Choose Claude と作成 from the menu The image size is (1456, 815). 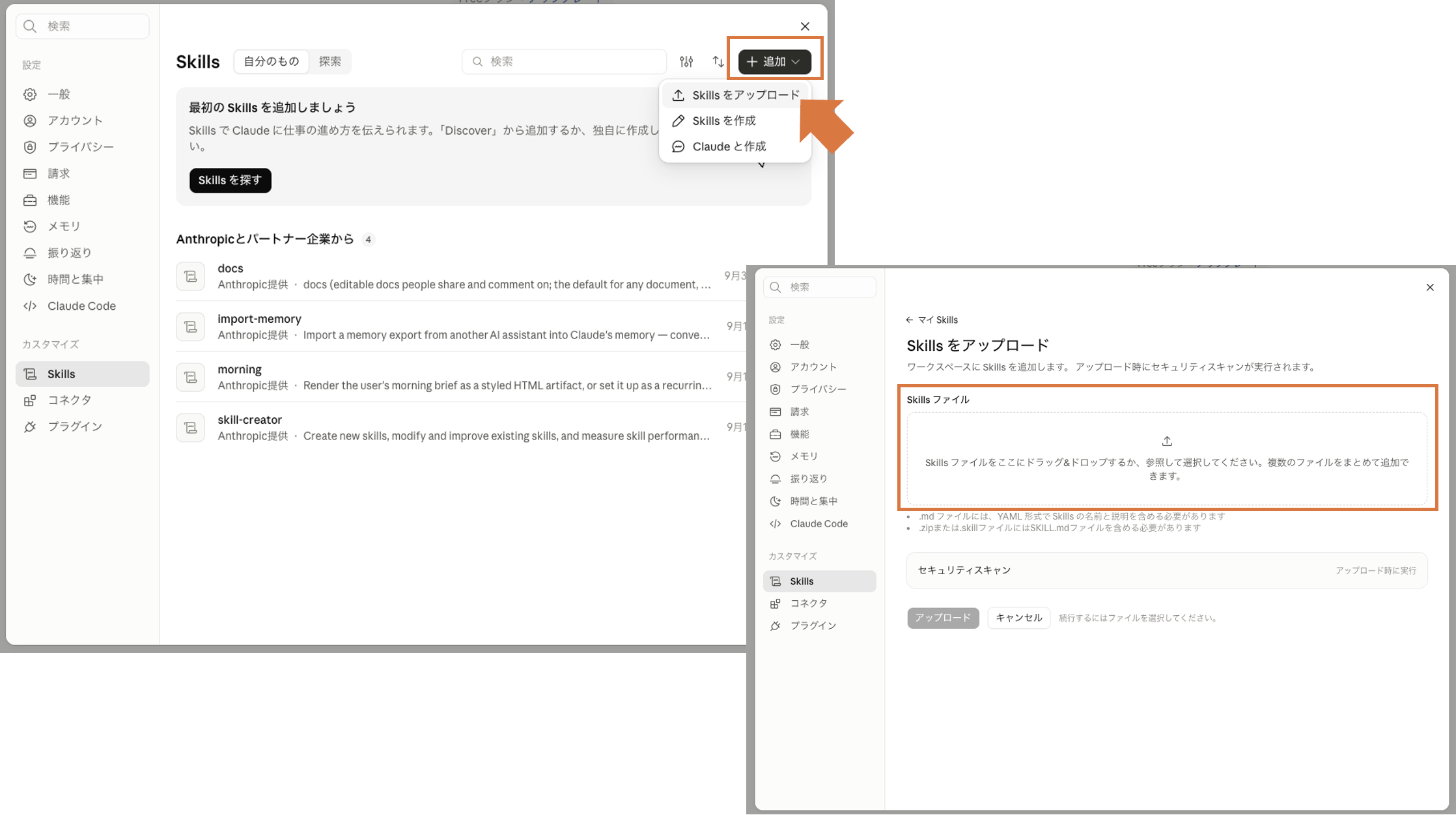pyautogui.click(x=736, y=146)
